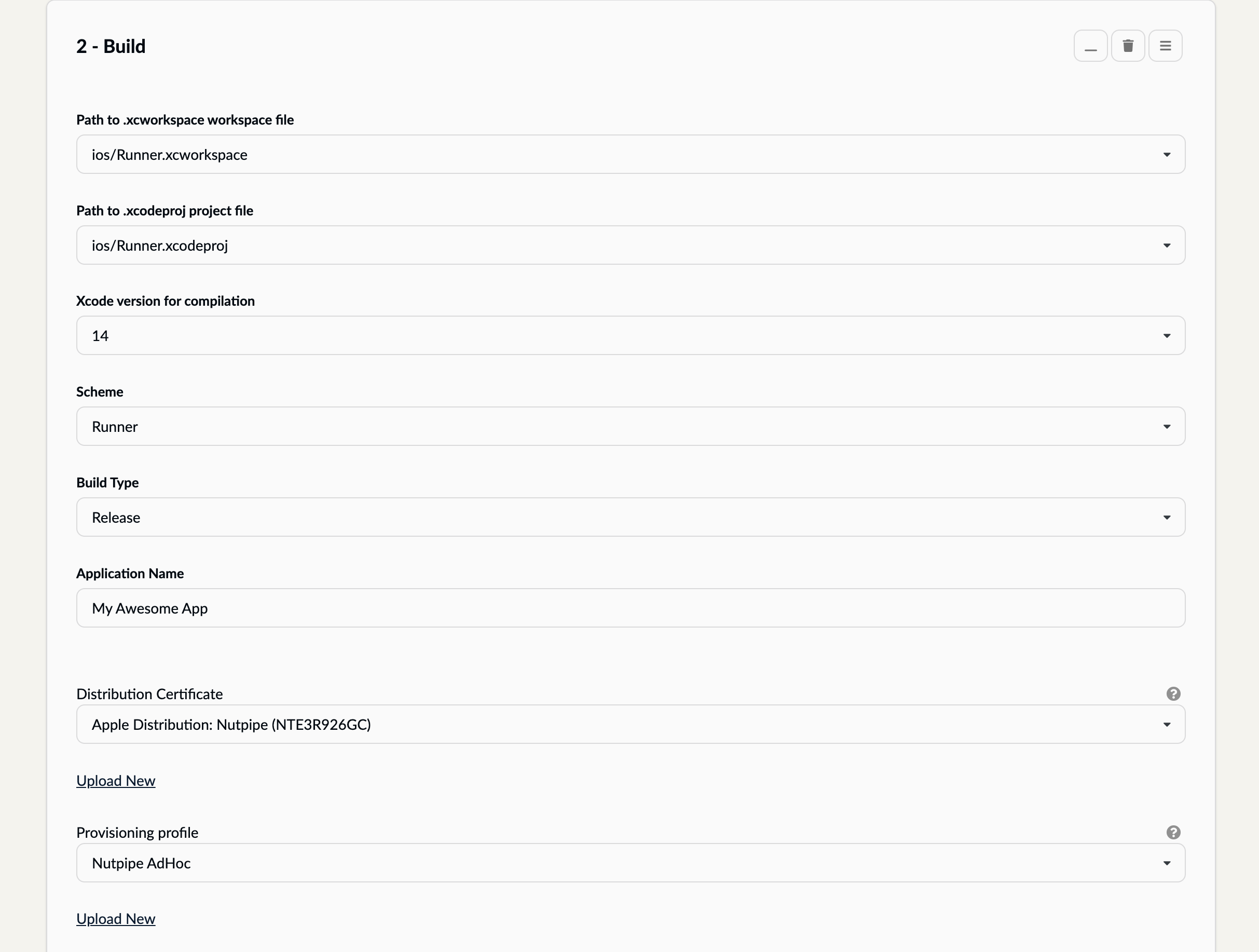
Task: Open Build Type dropdown showing Release
Action: coord(630,517)
